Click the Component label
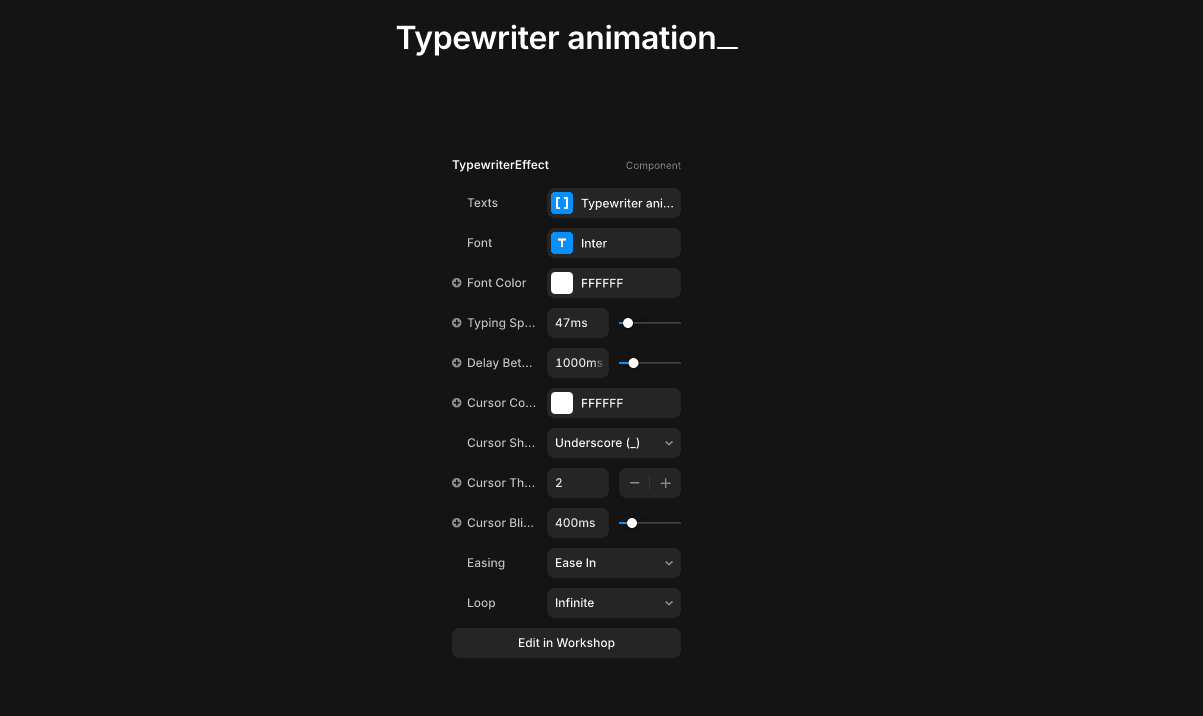The width and height of the screenshot is (1203, 716). click(x=653, y=166)
